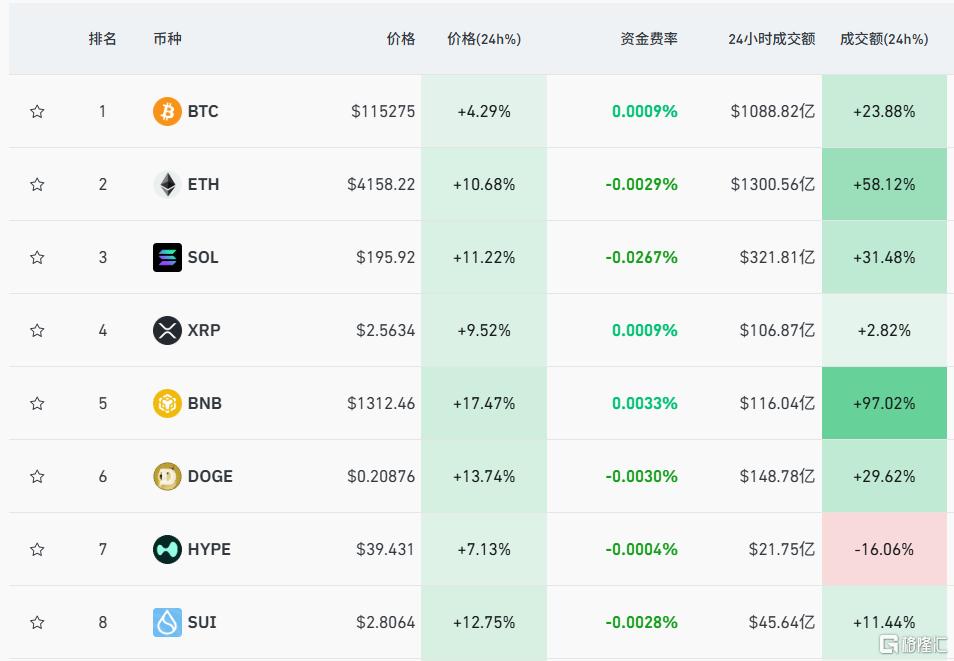Click HYPE's -16.06% red volume cell
Viewport: 954px width, 661px height.
click(884, 549)
